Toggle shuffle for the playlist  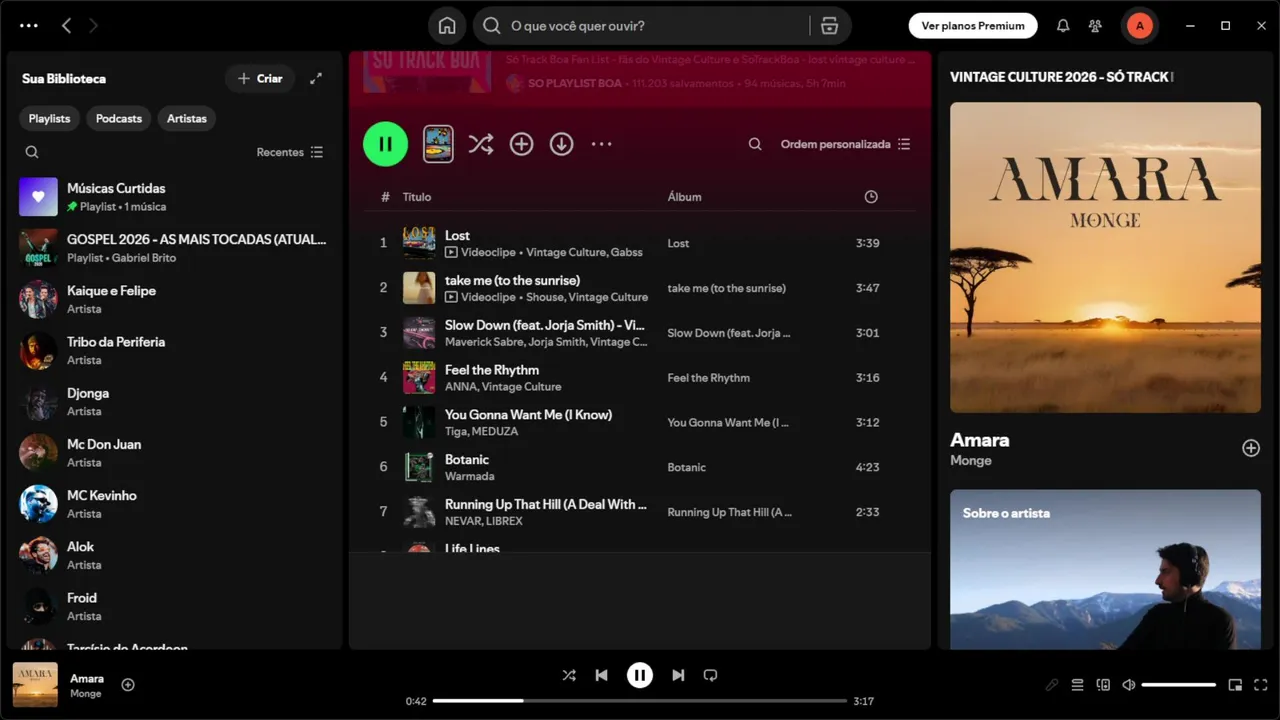pyautogui.click(x=481, y=144)
